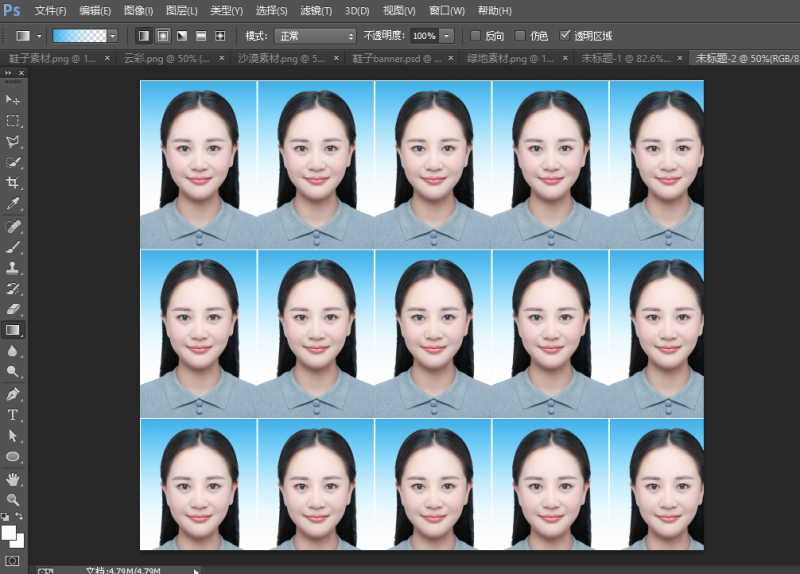800x574 pixels.
Task: Select the Horizontal Type tool
Action: (13, 414)
